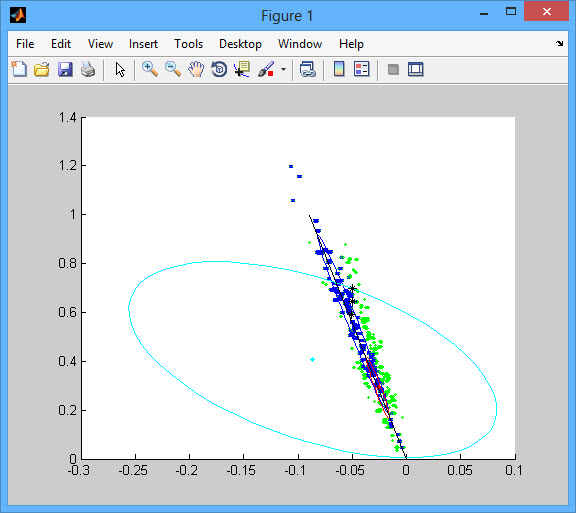Image resolution: width=576 pixels, height=513 pixels.
Task: Enable the Rotate 3D tool
Action: (219, 69)
